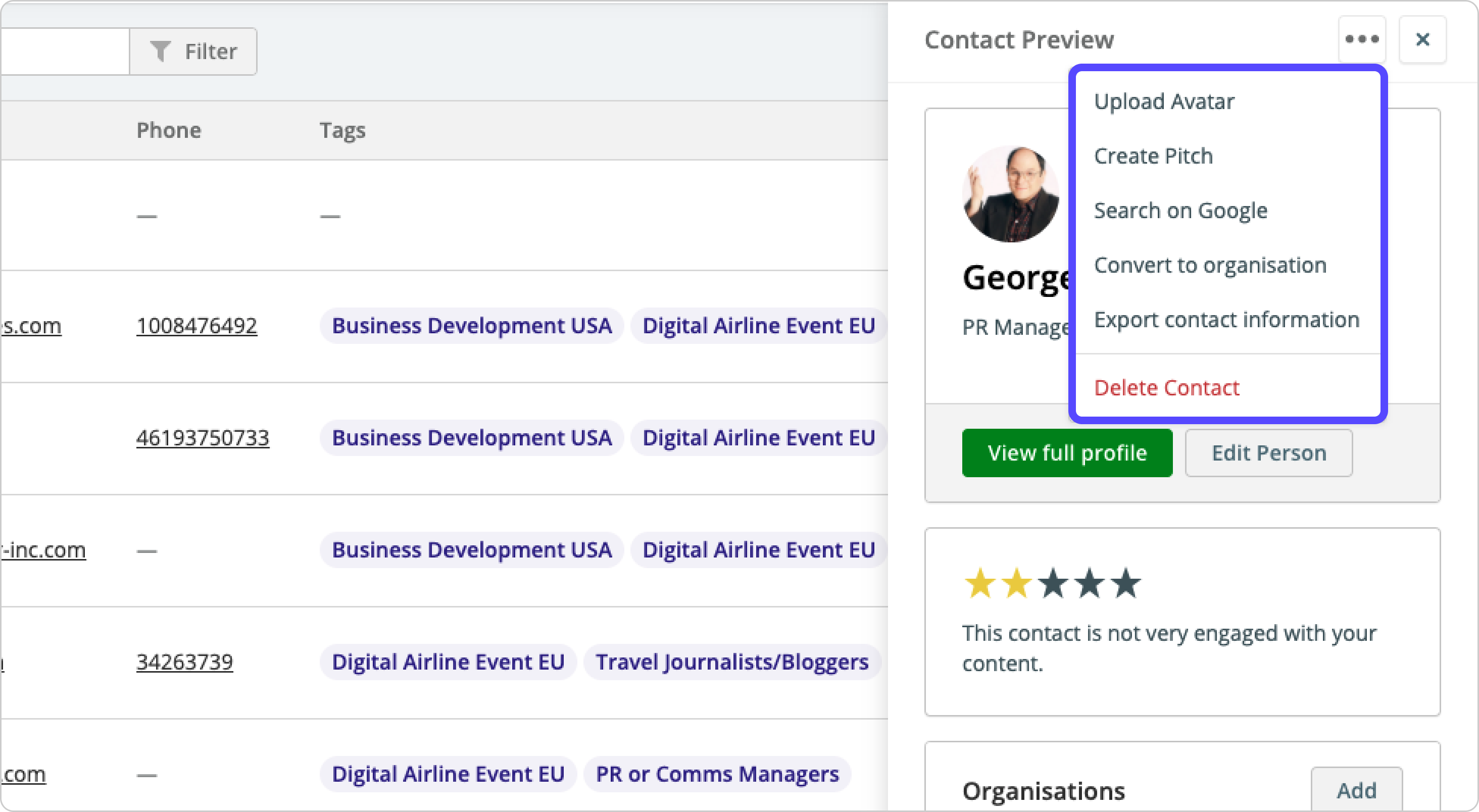This screenshot has width=1479, height=812.
Task: Open phone number 46193750733
Action: [203, 438]
